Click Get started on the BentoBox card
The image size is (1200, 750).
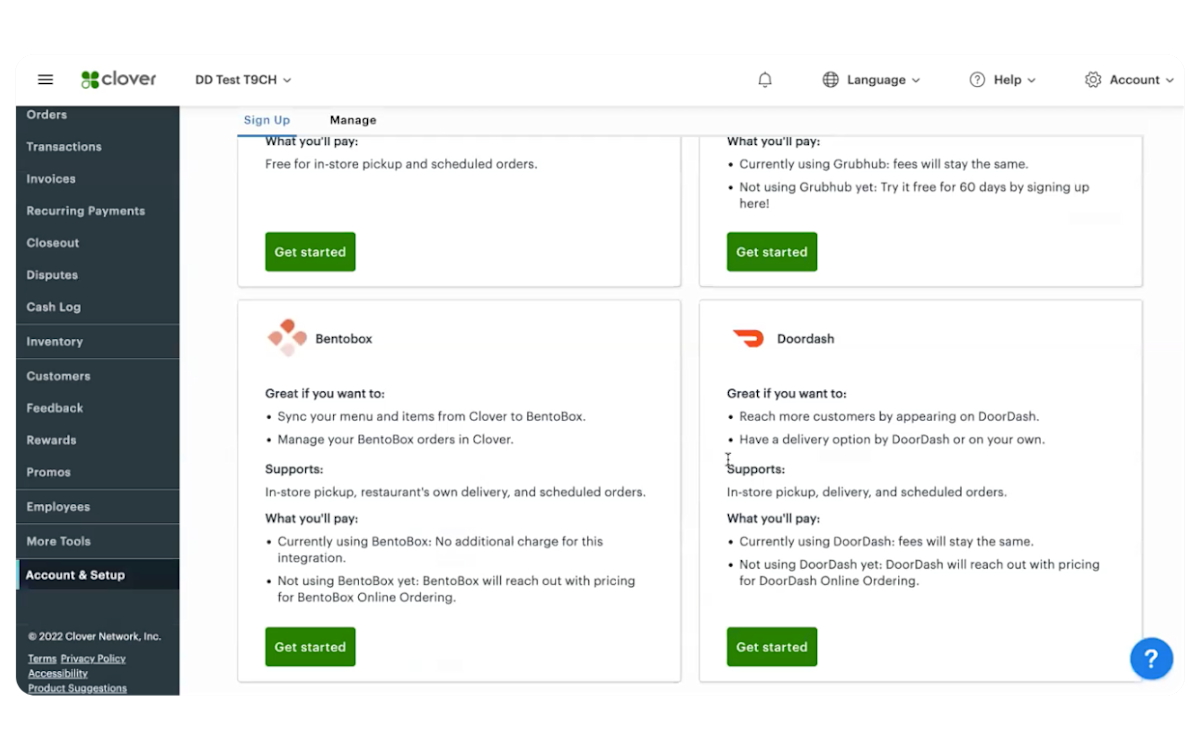[x=310, y=647]
